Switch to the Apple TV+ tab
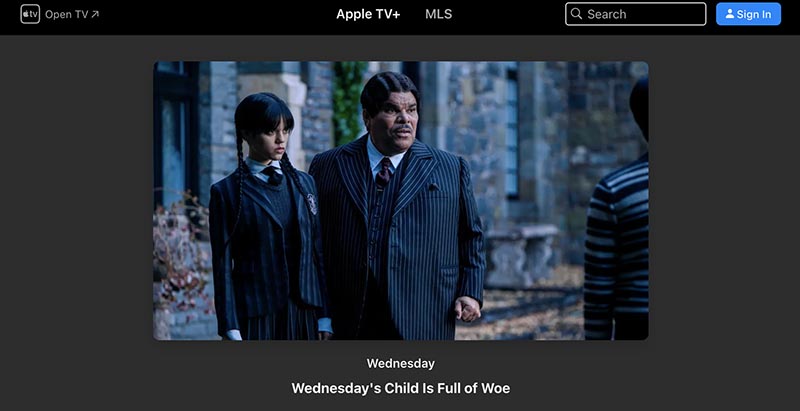The width and height of the screenshot is (800, 411). [368, 14]
